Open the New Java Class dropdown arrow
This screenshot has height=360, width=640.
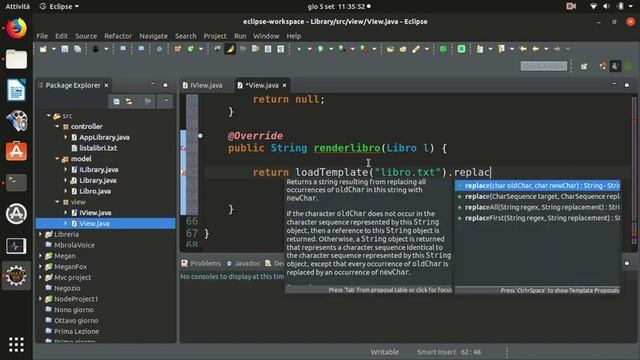pos(200,49)
